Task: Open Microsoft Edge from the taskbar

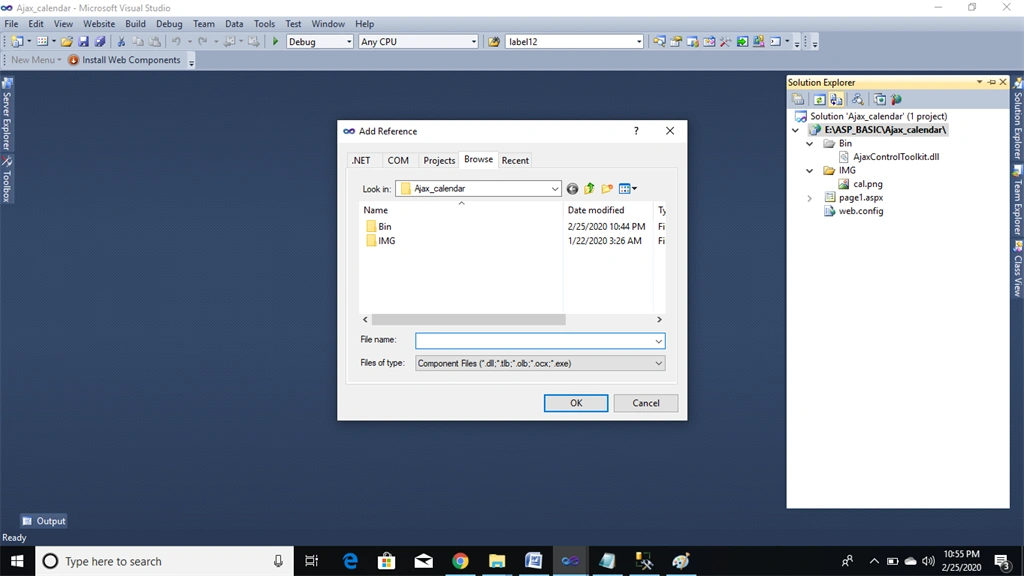Action: point(351,561)
